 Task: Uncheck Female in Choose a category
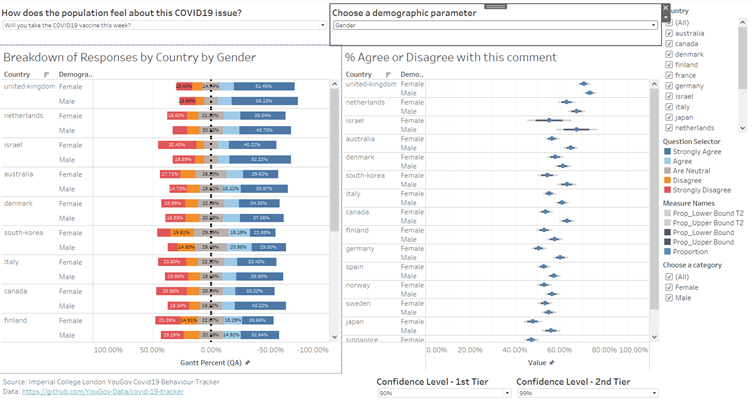pyautogui.click(x=669, y=286)
